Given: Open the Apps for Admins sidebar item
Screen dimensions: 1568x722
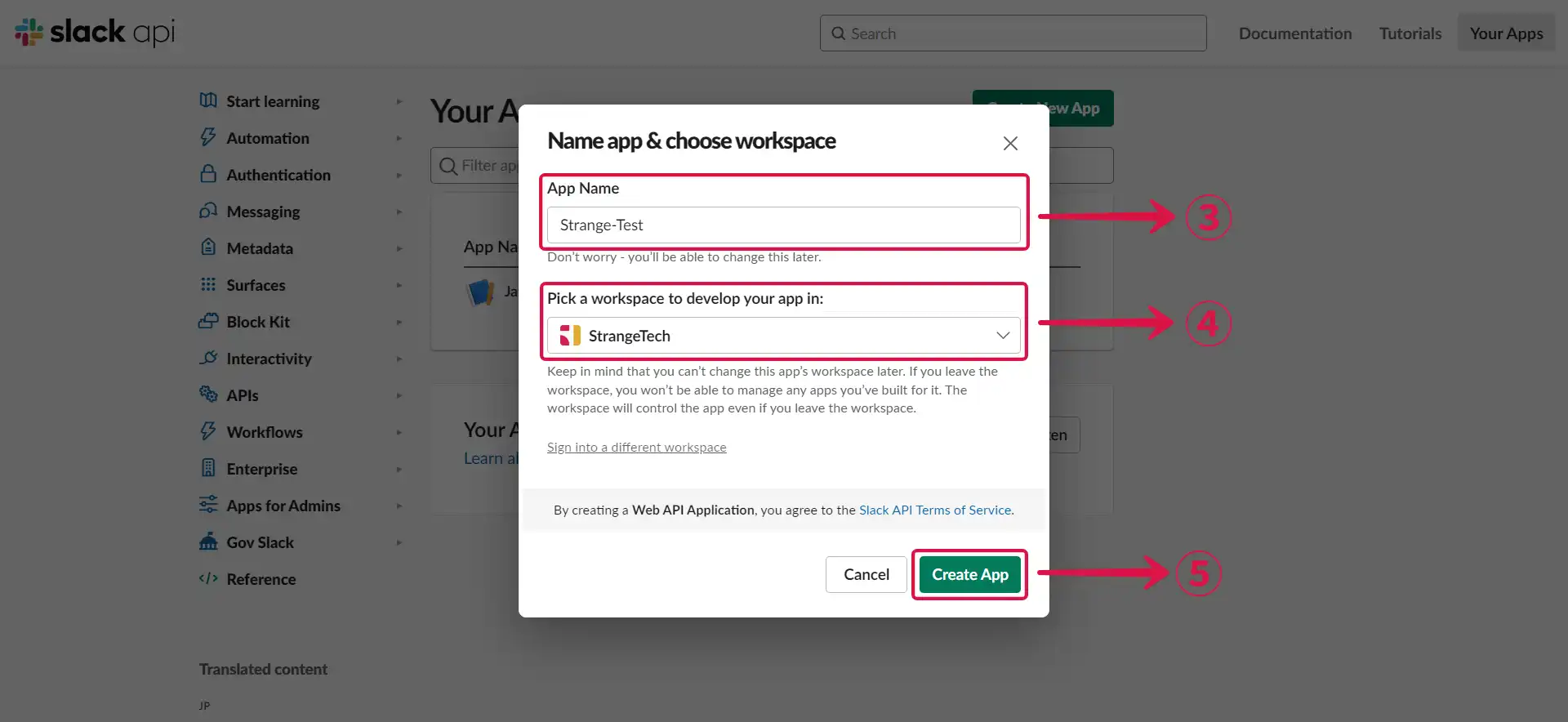Looking at the screenshot, I should coord(283,506).
